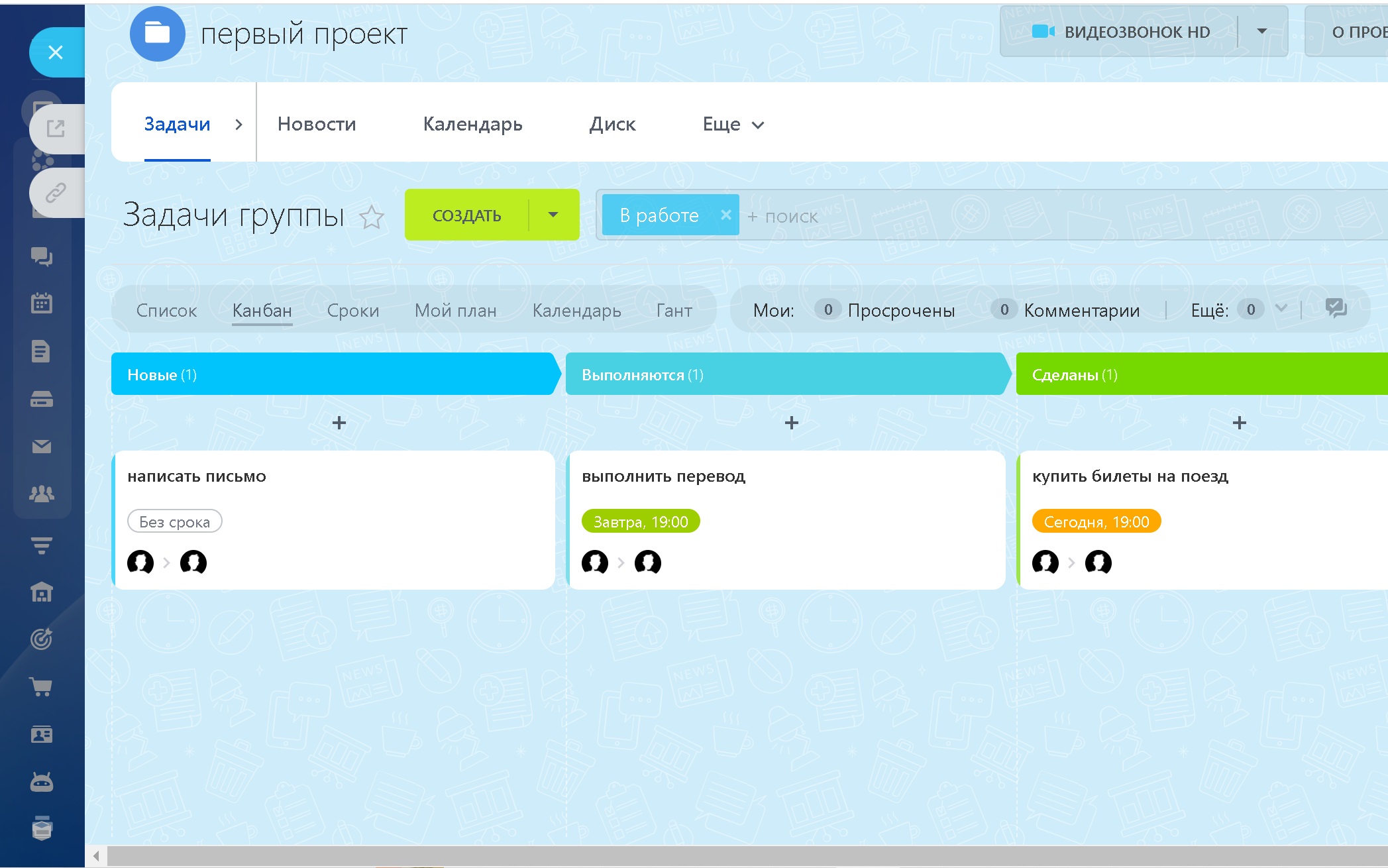Viewport: 1388px width, 868px height.
Task: Open robot automation icon in sidebar
Action: pos(42,782)
